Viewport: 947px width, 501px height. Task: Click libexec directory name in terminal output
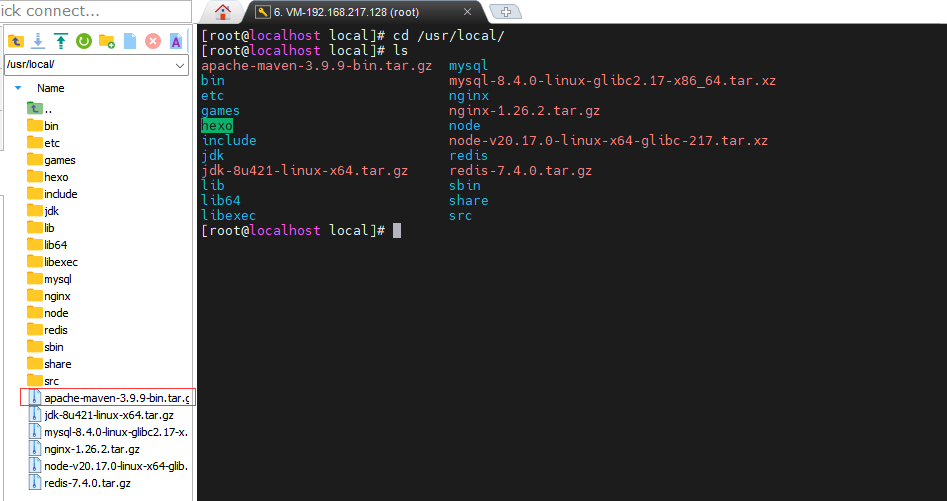[228, 215]
